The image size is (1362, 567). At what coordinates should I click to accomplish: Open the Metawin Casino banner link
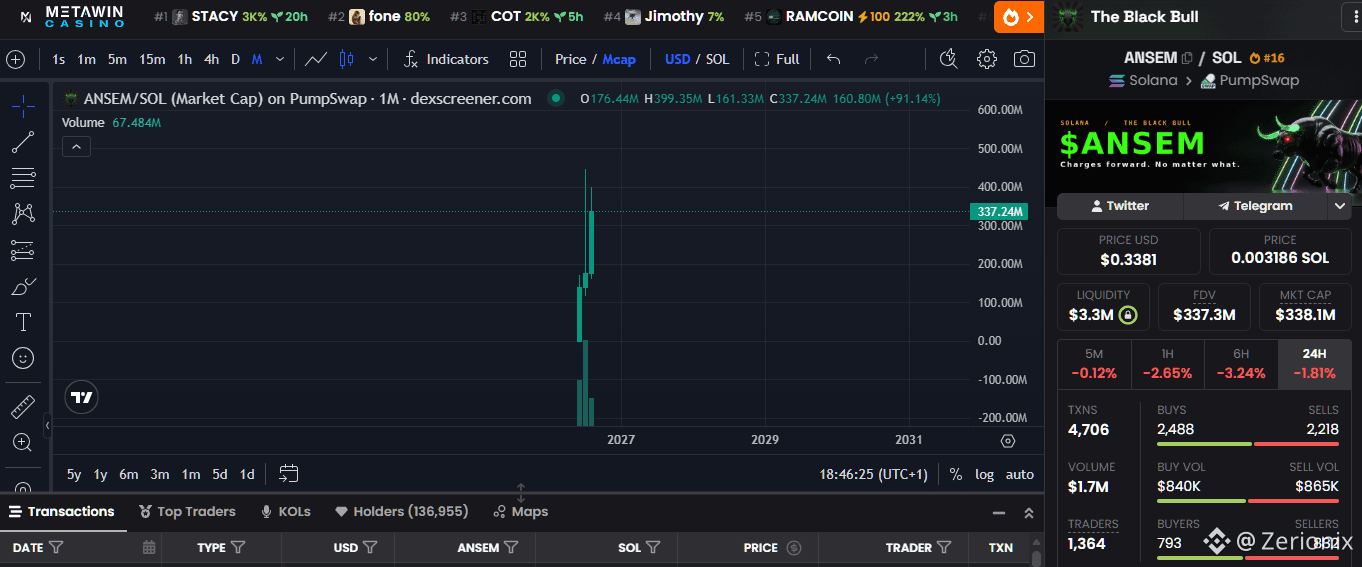[x=72, y=17]
